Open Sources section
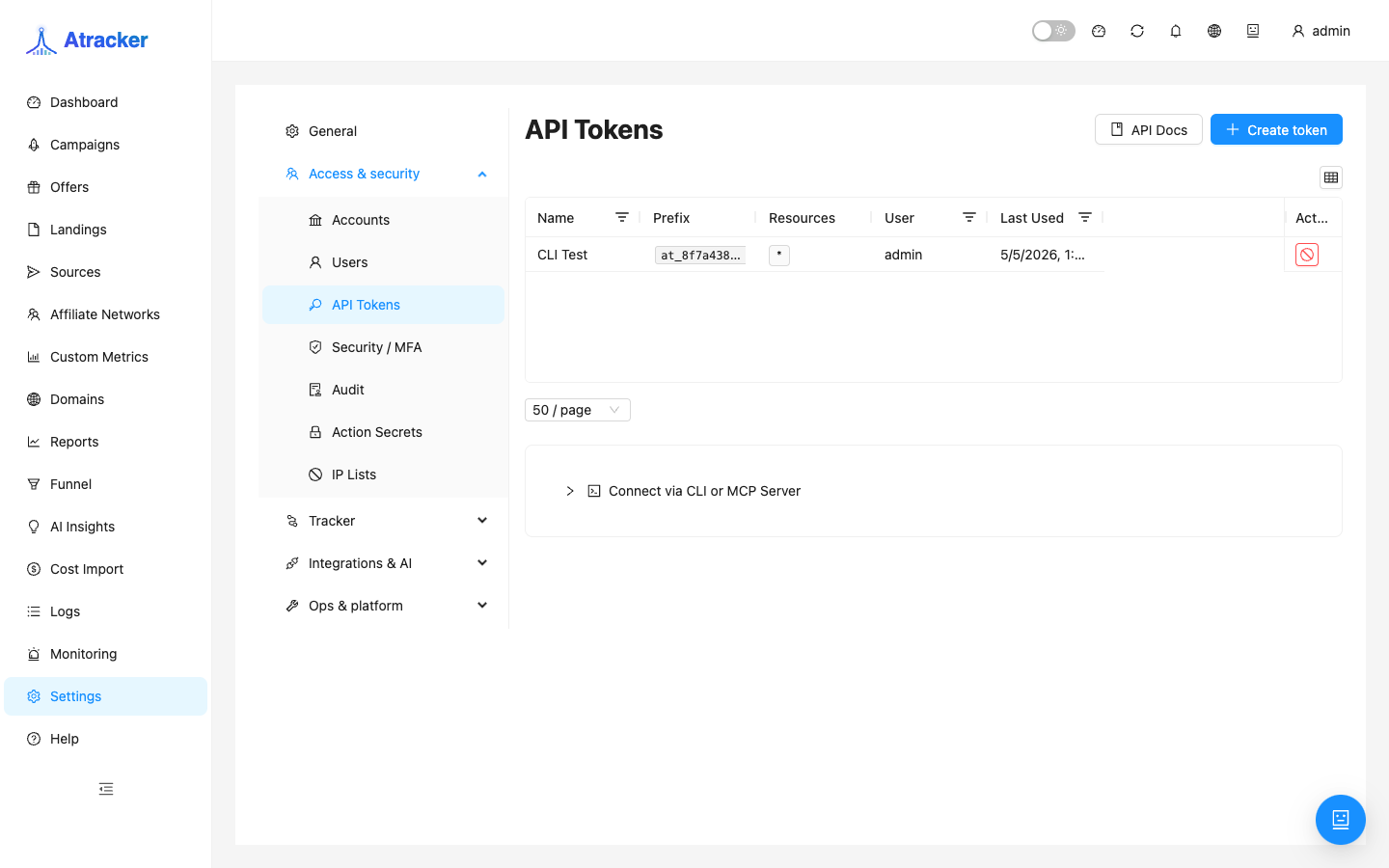1389x868 pixels. point(105,272)
